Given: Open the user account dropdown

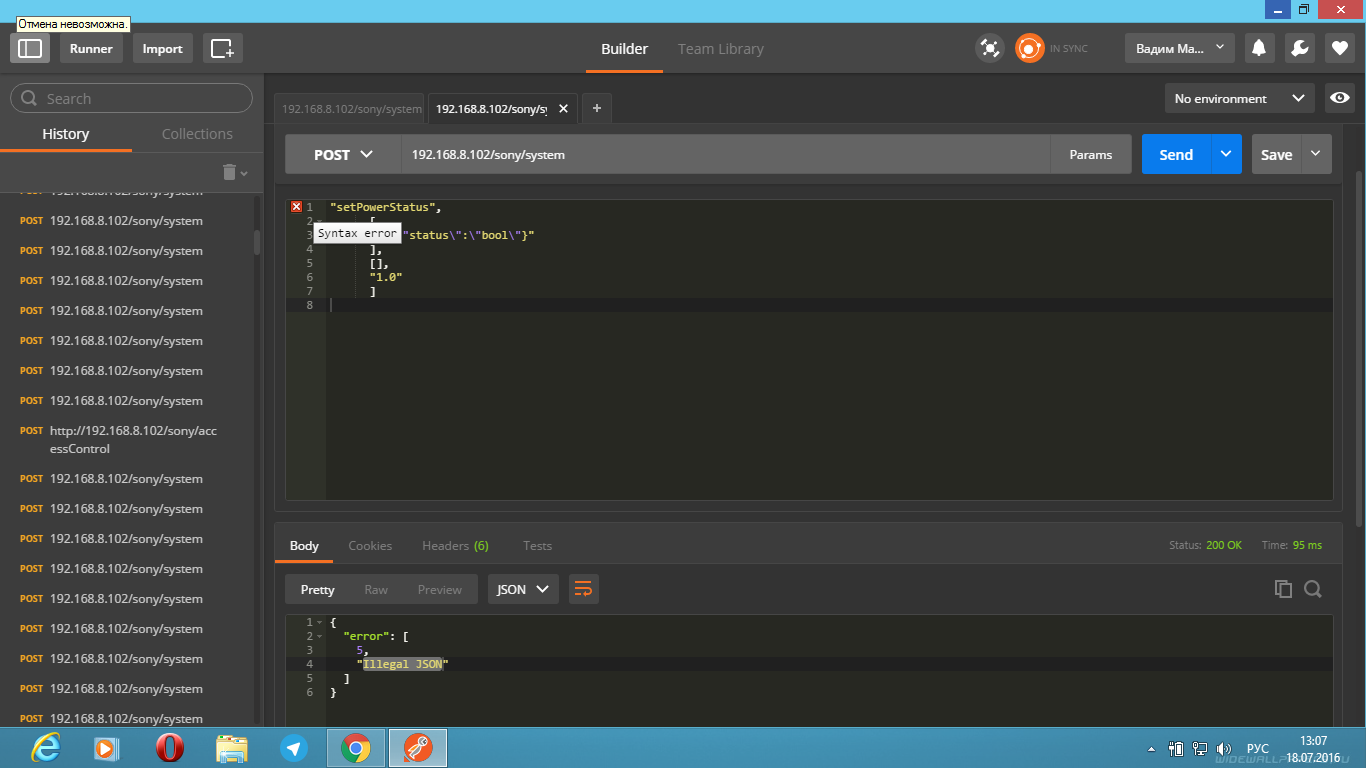Looking at the screenshot, I should point(1180,48).
